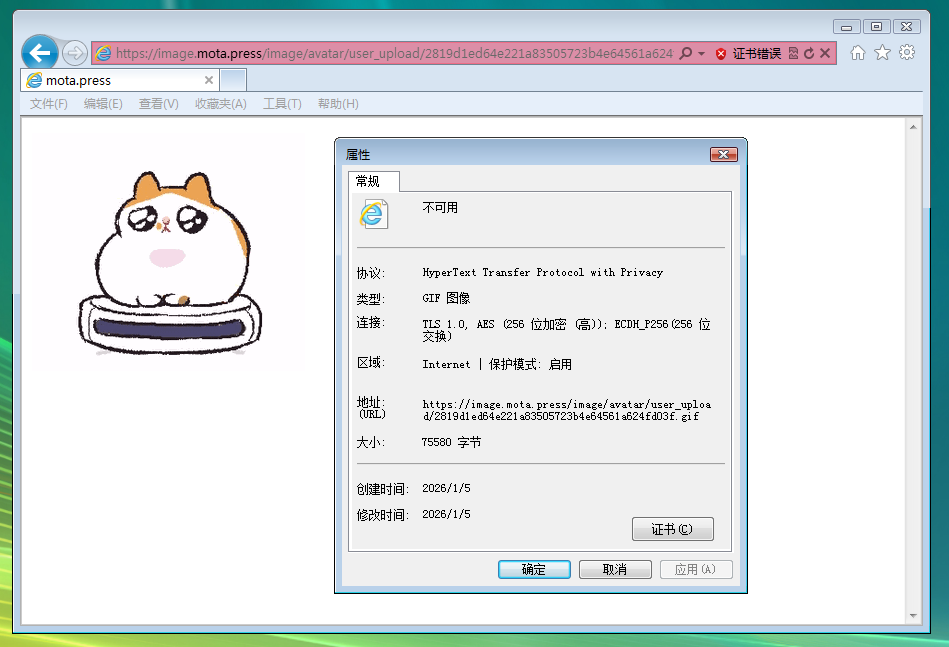Open the Tools gear icon
This screenshot has width=949, height=647.
pyautogui.click(x=906, y=53)
